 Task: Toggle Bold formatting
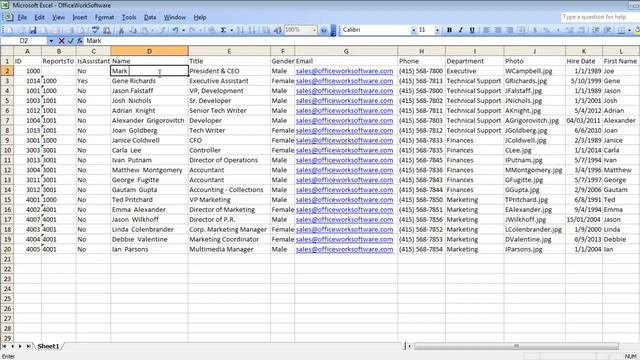pos(449,30)
